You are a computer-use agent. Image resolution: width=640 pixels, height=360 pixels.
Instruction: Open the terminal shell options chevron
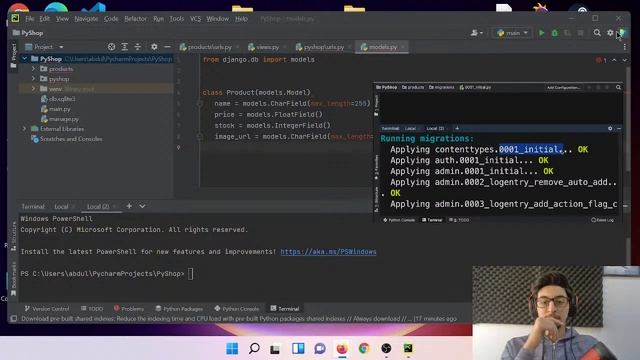pos(142,206)
